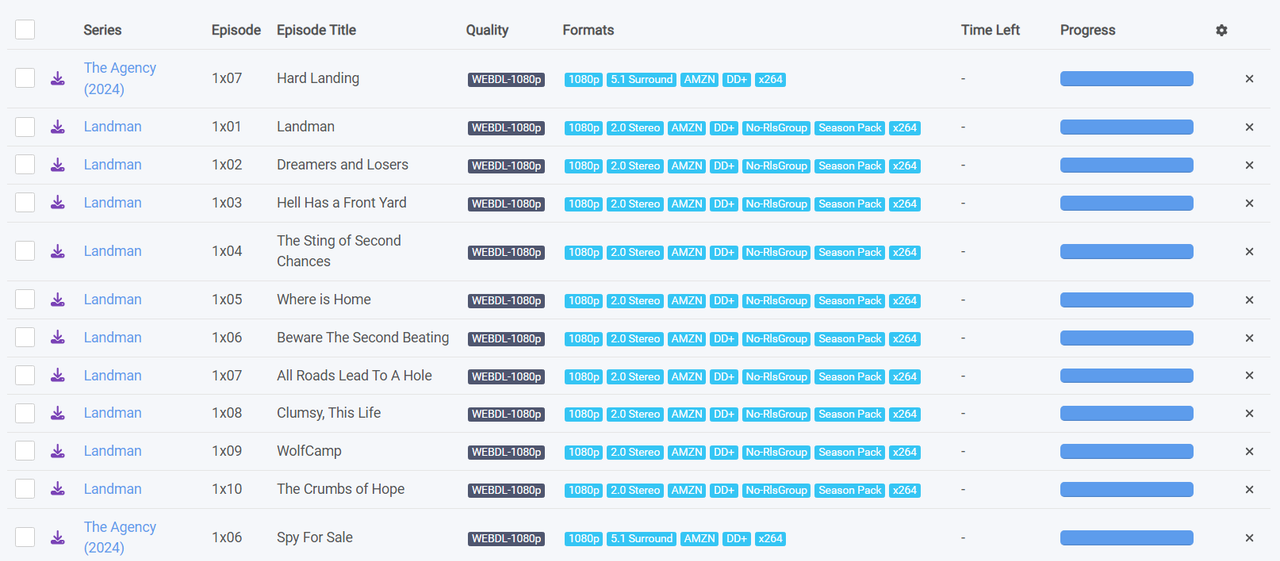The height and width of the screenshot is (561, 1280).
Task: Click download icon for Landman 1x01 row
Action: tap(58, 127)
